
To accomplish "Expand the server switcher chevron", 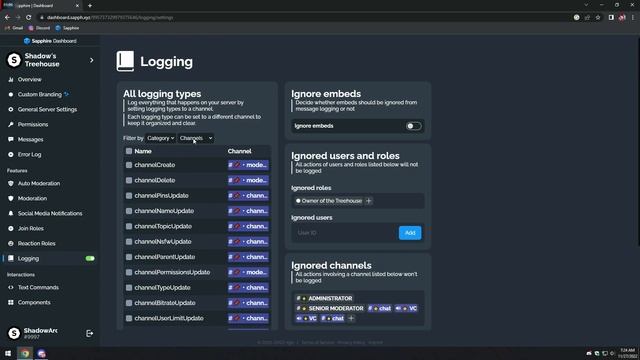I will [x=91, y=60].
